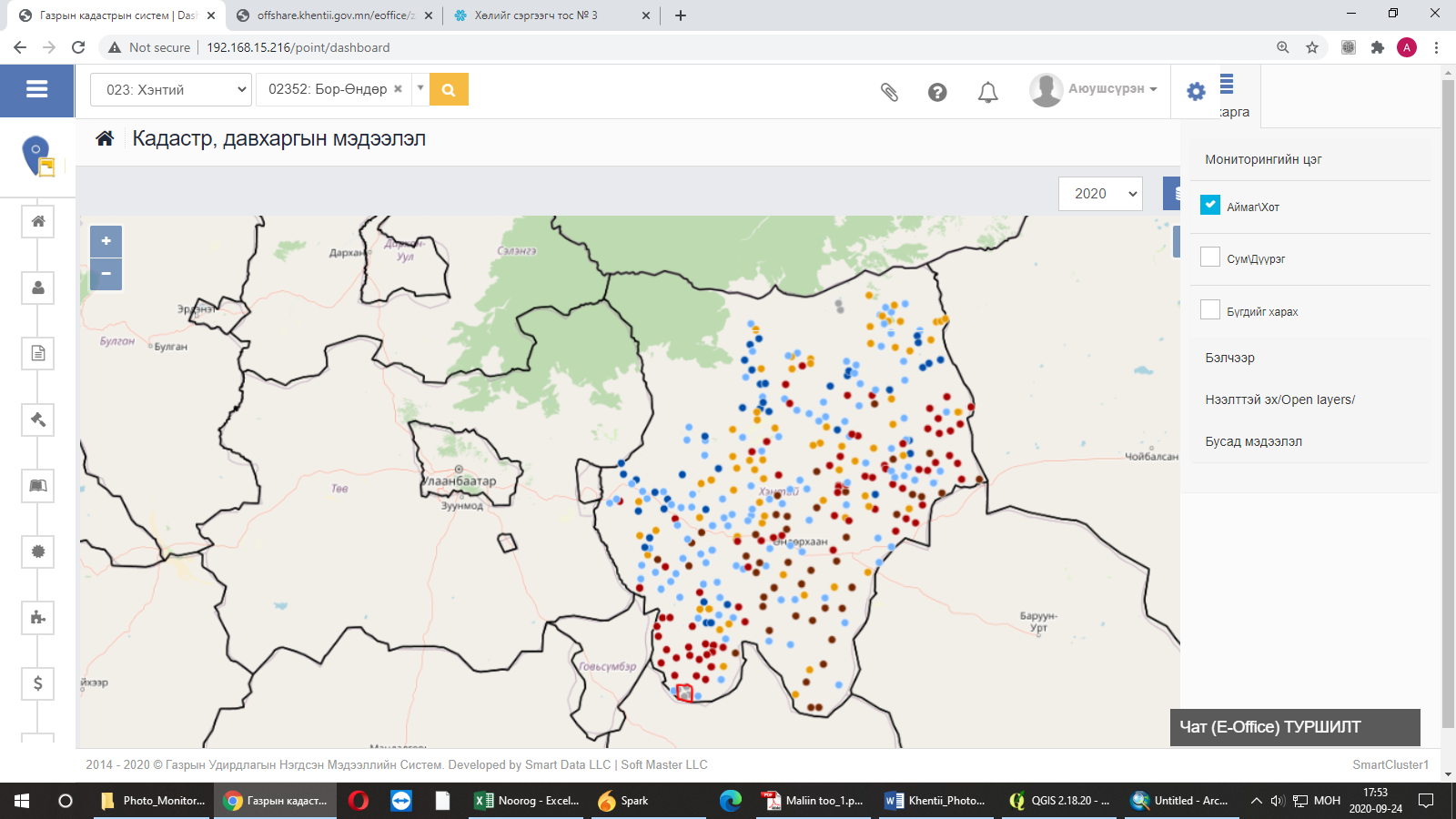This screenshot has height=819, width=1456.
Task: Open the Бусад мэдээлэл section
Action: point(1253,441)
